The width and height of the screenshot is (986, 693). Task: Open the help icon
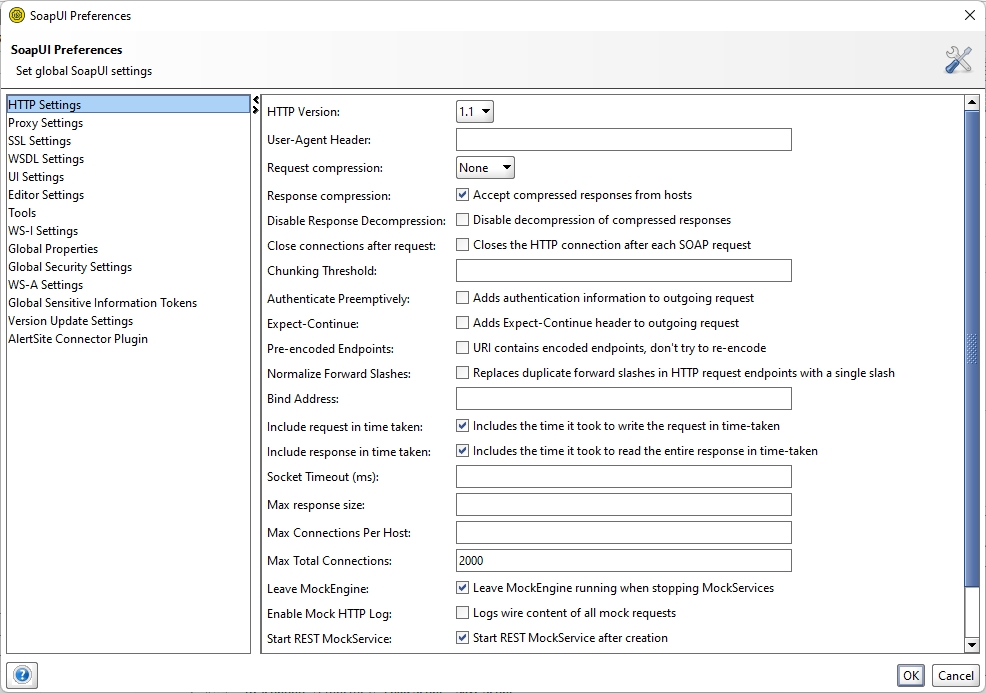22,675
